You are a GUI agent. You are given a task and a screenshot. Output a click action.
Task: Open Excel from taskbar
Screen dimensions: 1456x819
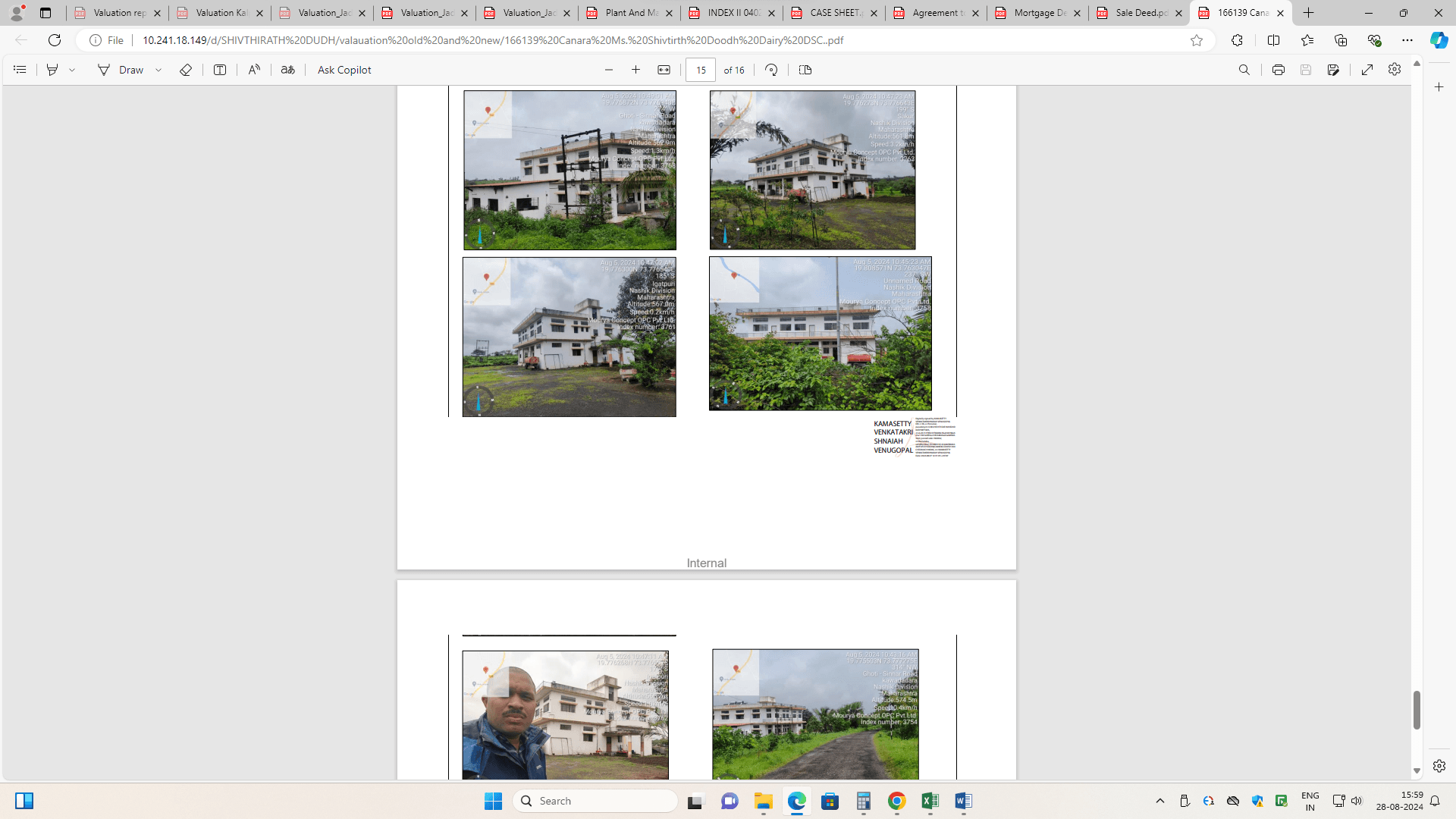point(930,801)
